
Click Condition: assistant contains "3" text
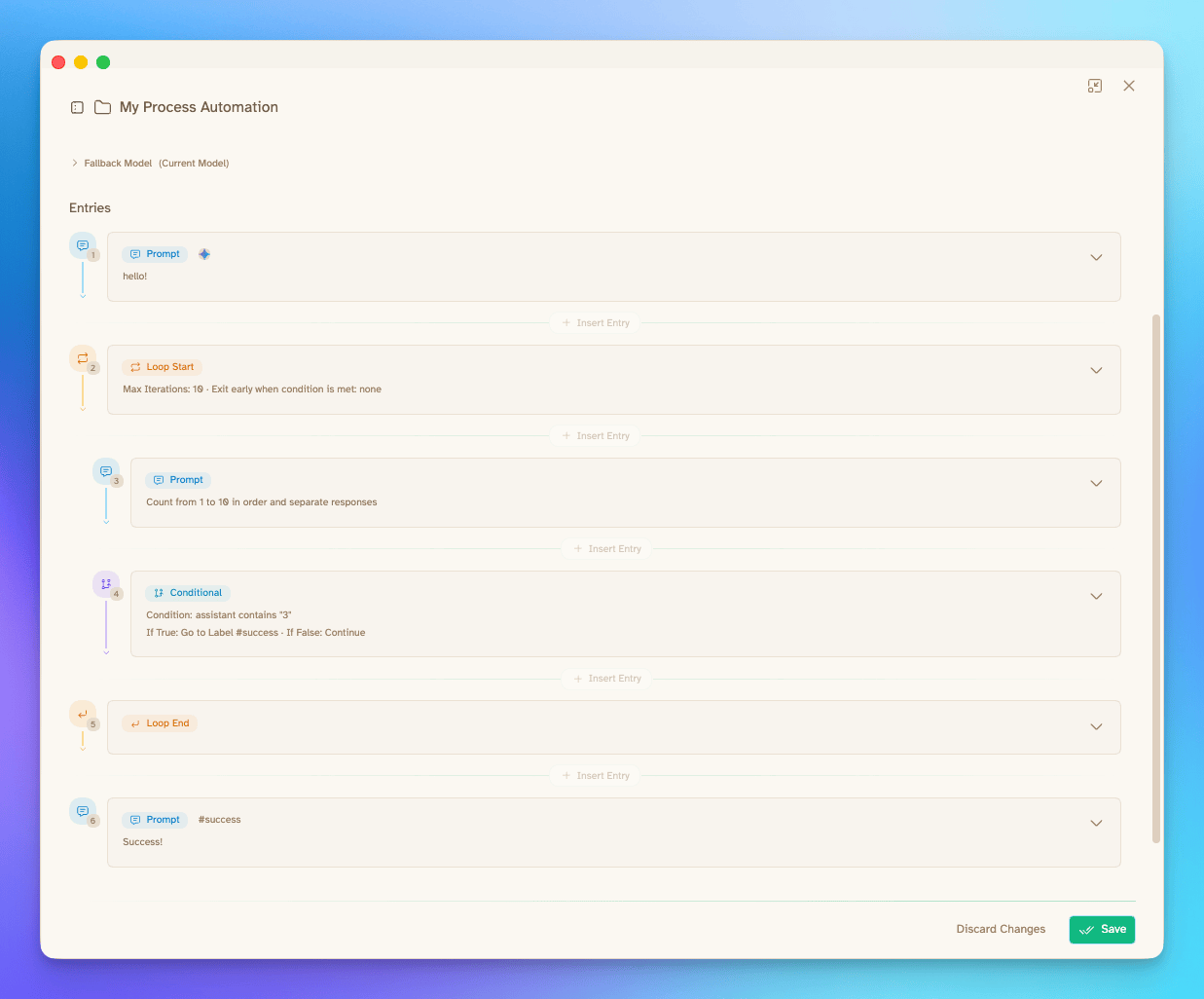219,615
